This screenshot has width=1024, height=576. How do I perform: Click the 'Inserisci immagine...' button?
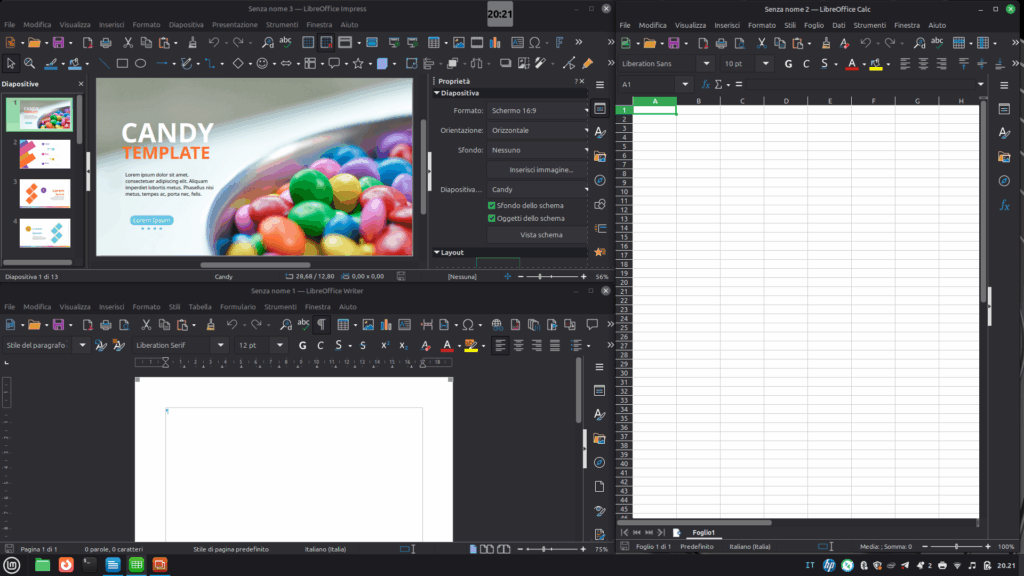click(540, 170)
